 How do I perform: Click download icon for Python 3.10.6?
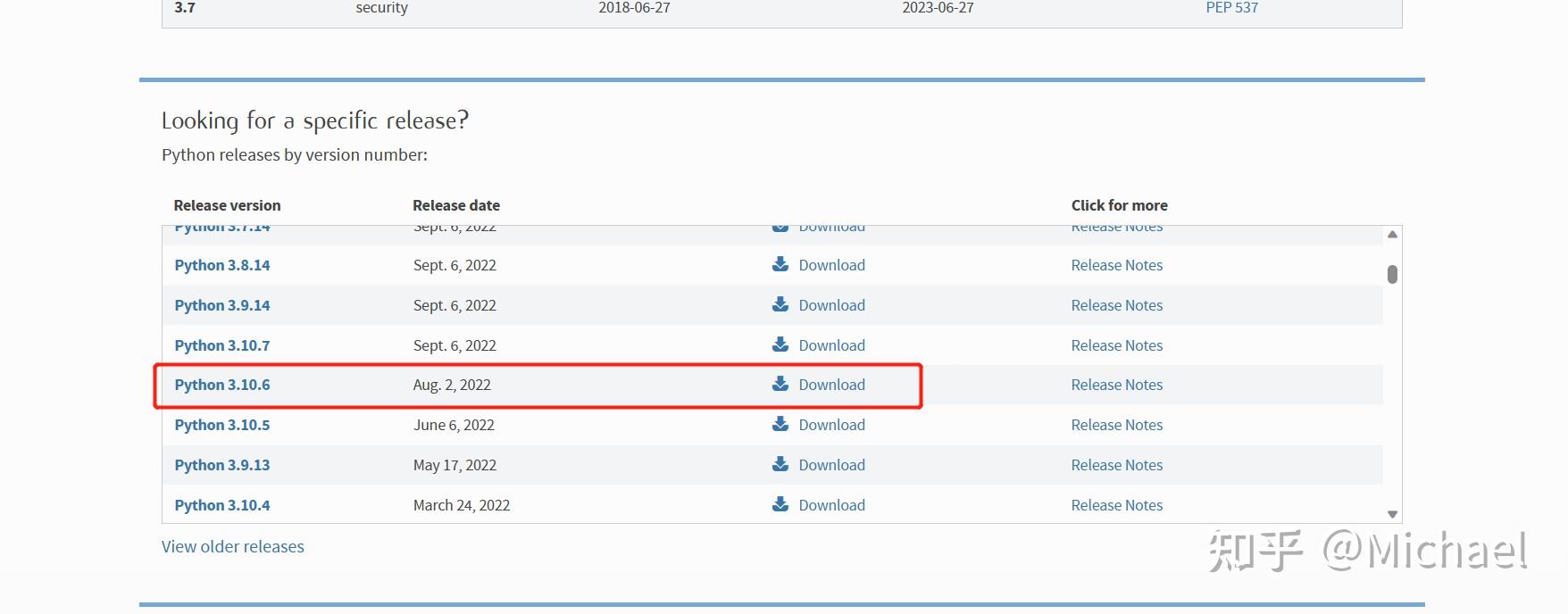780,384
